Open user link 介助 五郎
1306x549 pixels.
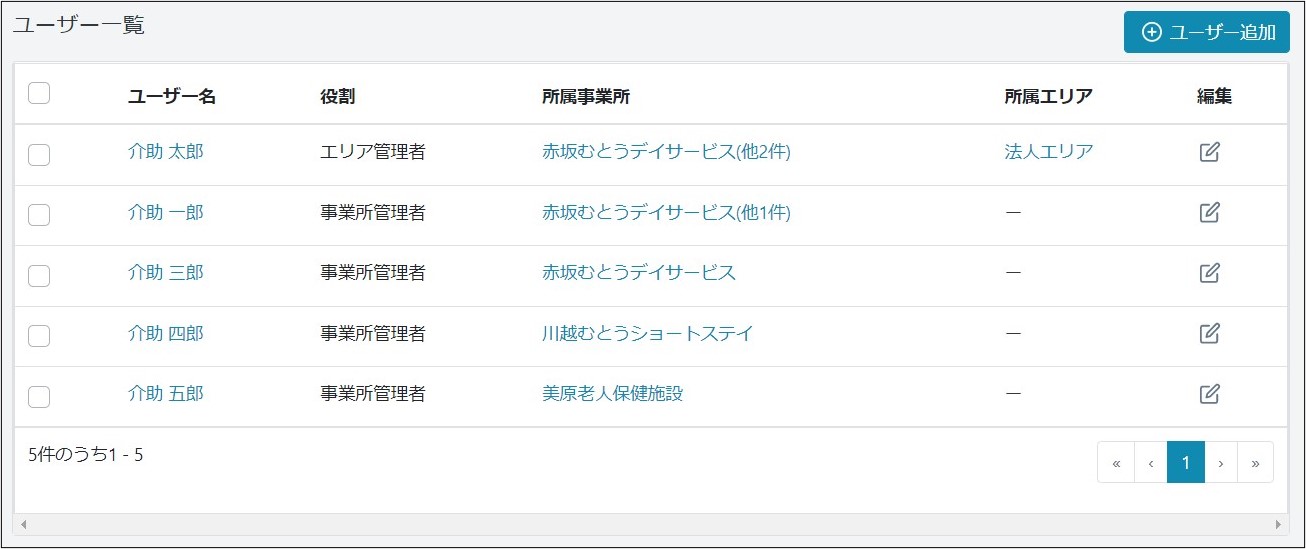click(165, 394)
